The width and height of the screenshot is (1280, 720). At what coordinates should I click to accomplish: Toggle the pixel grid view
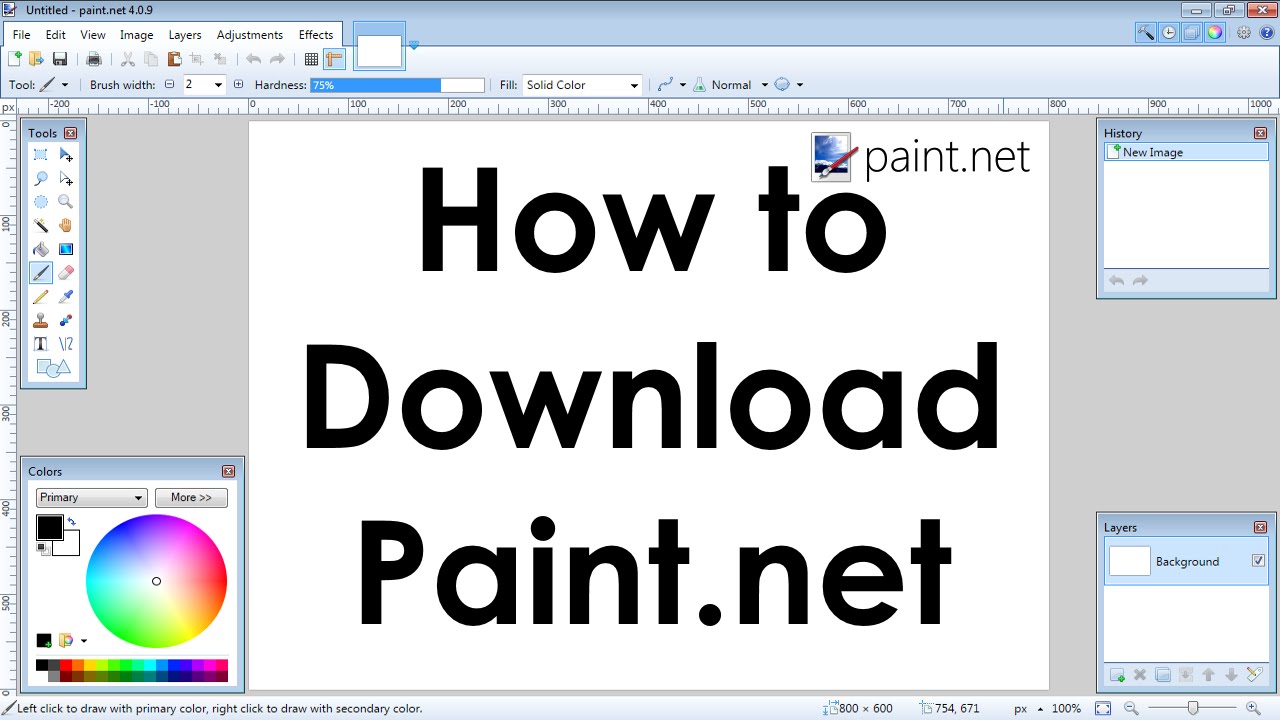(x=311, y=60)
